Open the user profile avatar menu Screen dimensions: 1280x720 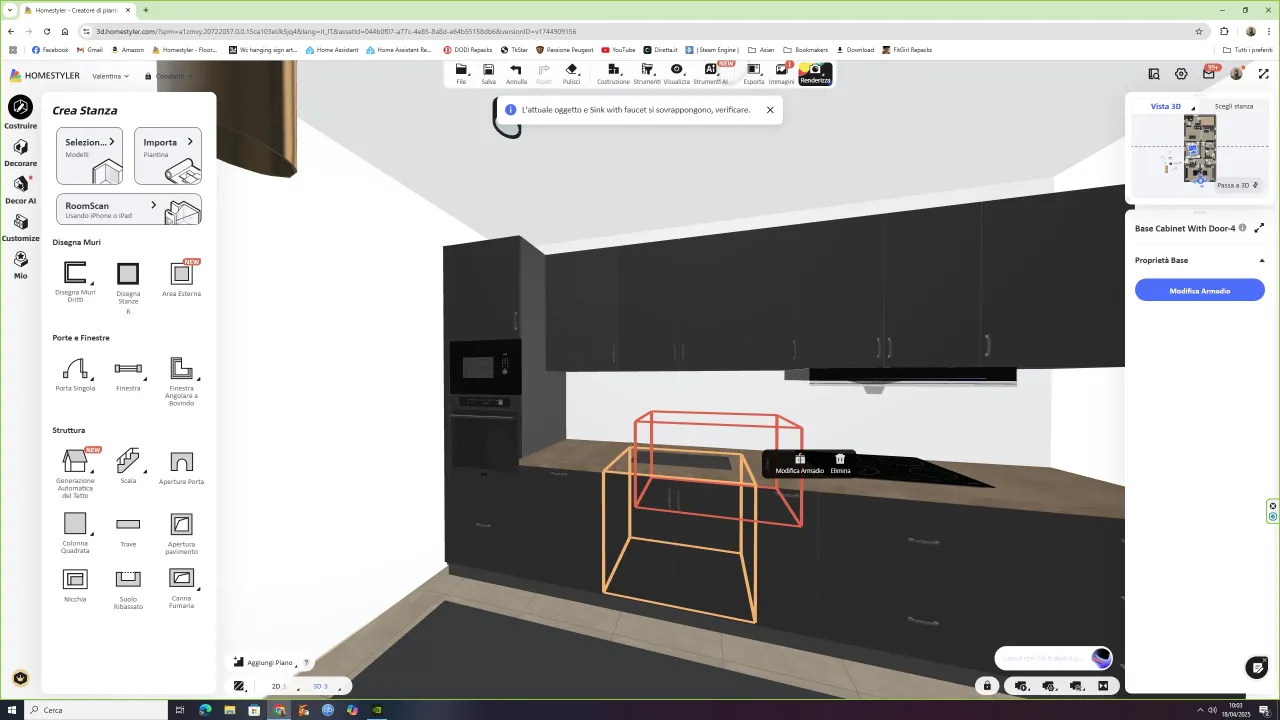tap(1237, 74)
